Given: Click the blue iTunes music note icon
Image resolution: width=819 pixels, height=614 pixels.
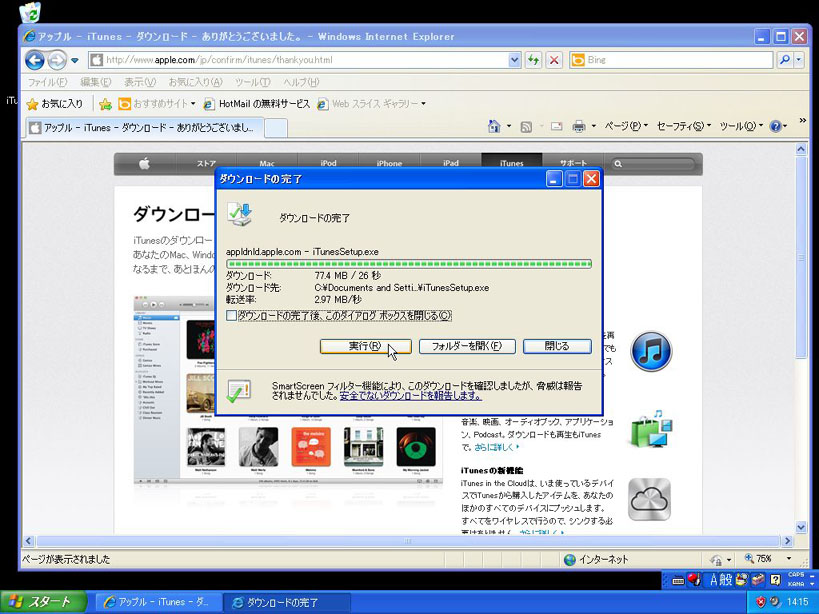Looking at the screenshot, I should click(x=651, y=351).
